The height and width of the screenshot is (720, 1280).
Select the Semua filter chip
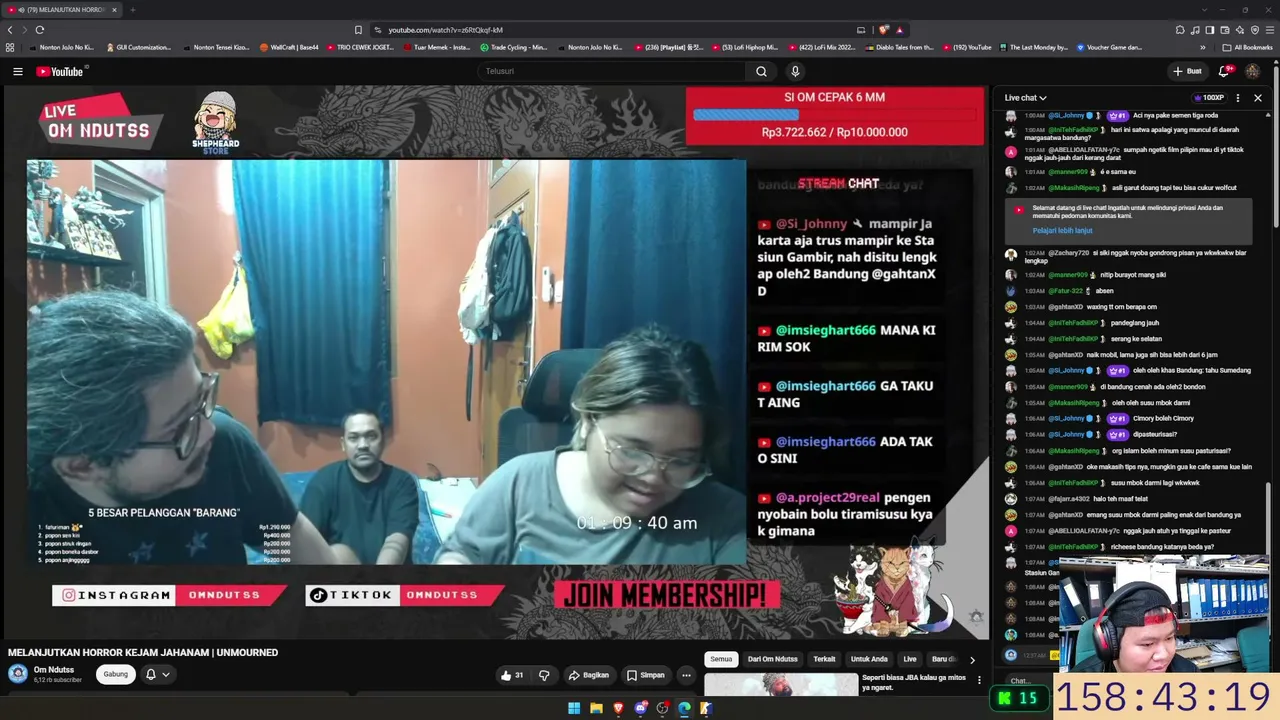coord(721,659)
